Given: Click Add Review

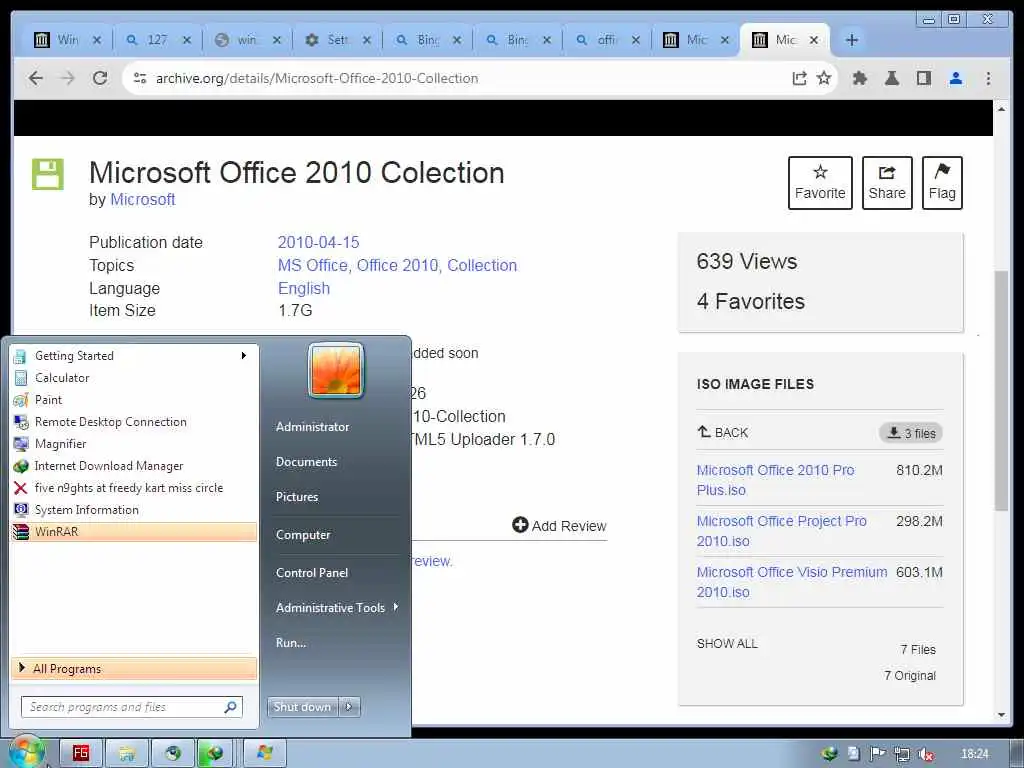Looking at the screenshot, I should pos(560,526).
